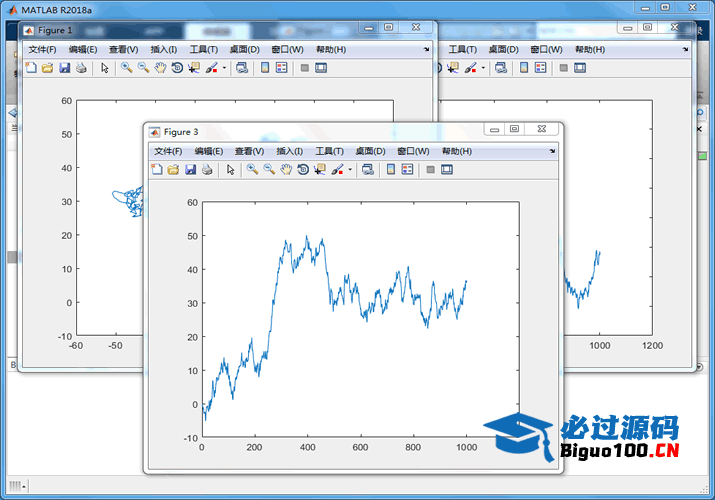Click New Figure icon in Figure 3
The image size is (715, 500).
point(157,170)
